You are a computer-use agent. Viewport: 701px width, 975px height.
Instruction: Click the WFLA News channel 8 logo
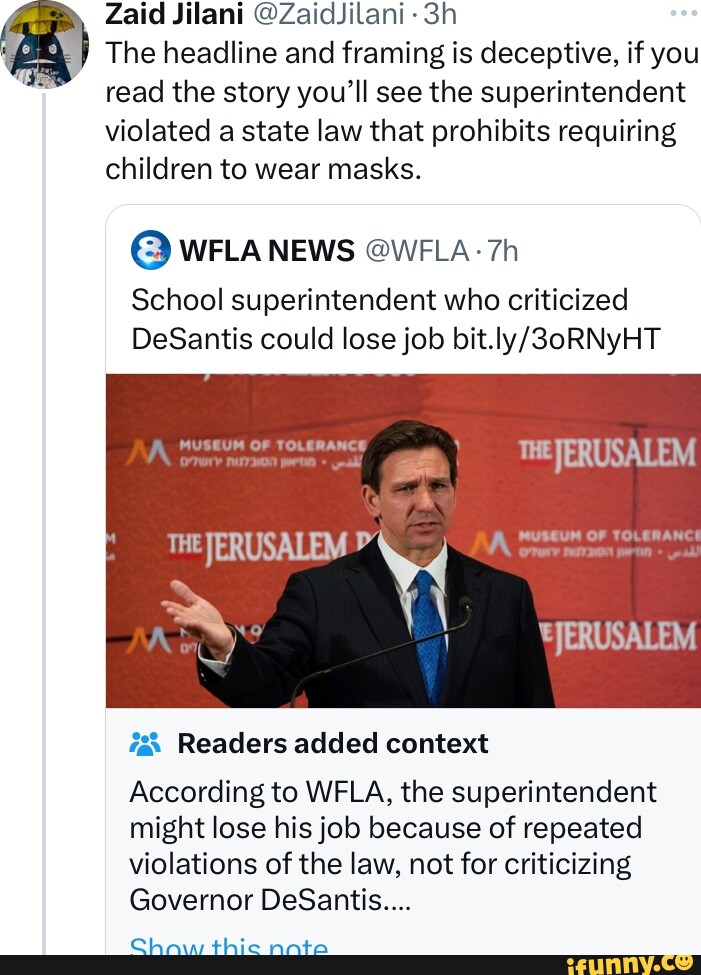pos(150,250)
